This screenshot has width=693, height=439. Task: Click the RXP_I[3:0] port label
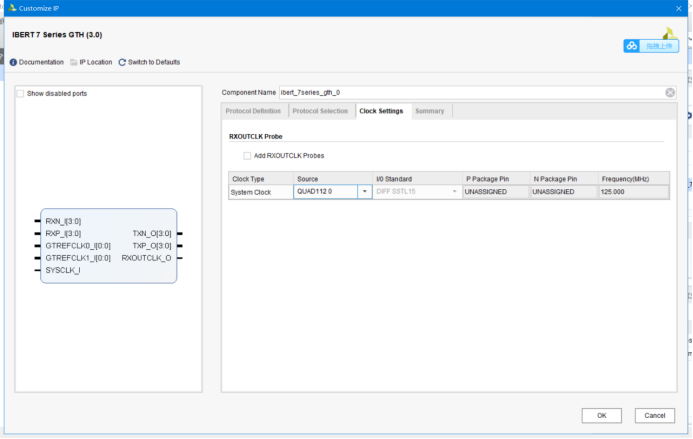63,233
